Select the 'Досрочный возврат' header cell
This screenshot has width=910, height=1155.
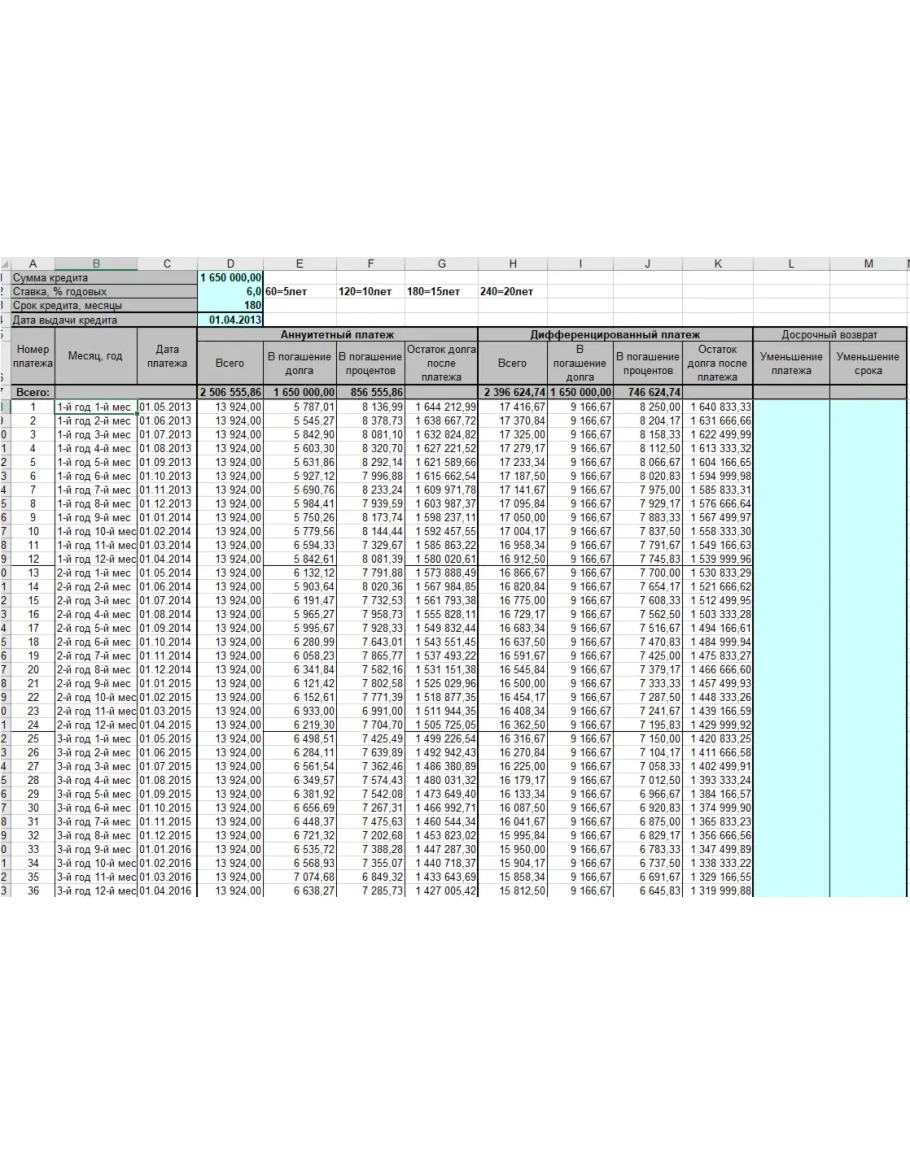click(830, 334)
